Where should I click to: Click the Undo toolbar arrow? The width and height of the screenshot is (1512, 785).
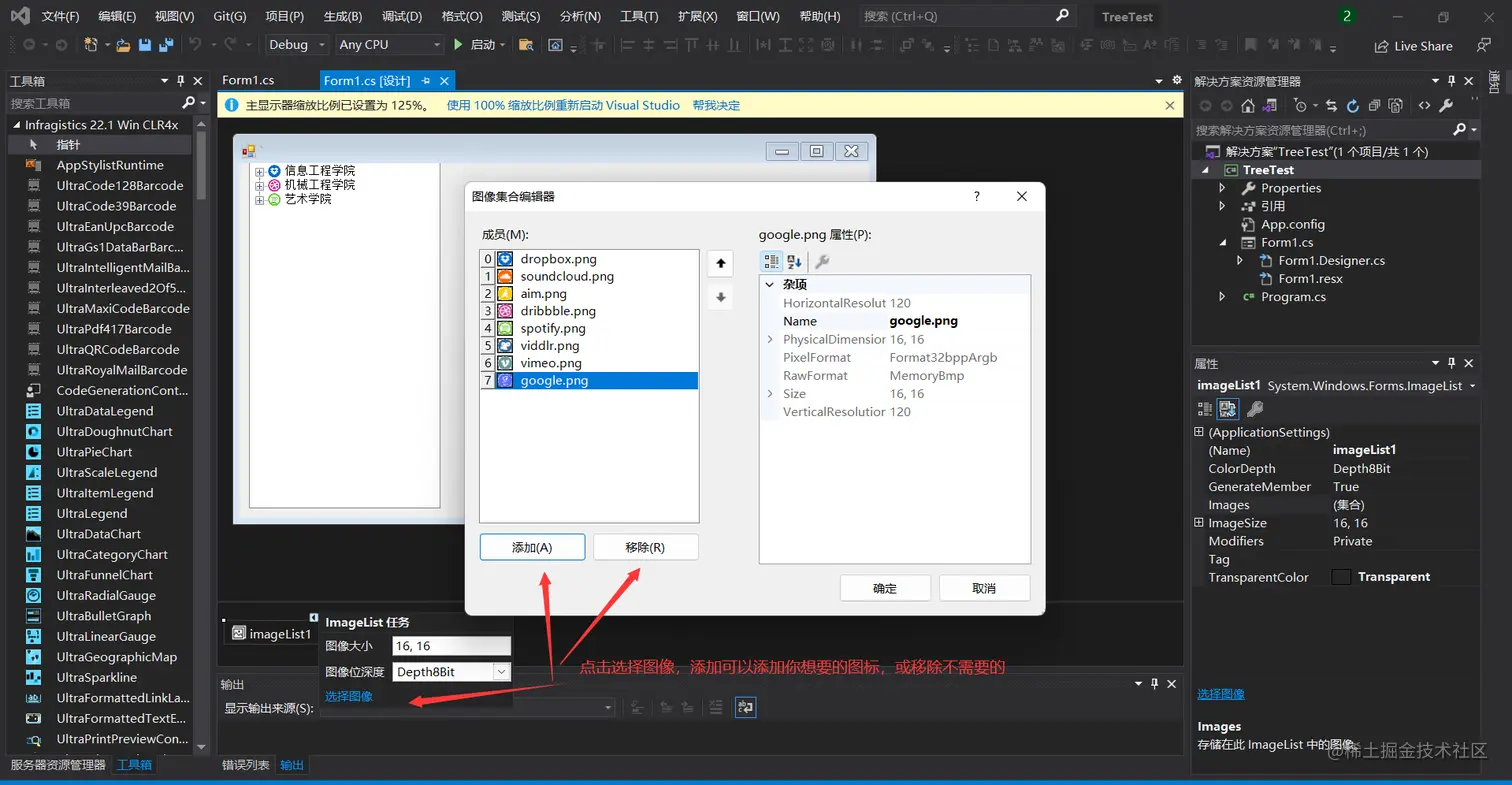194,45
